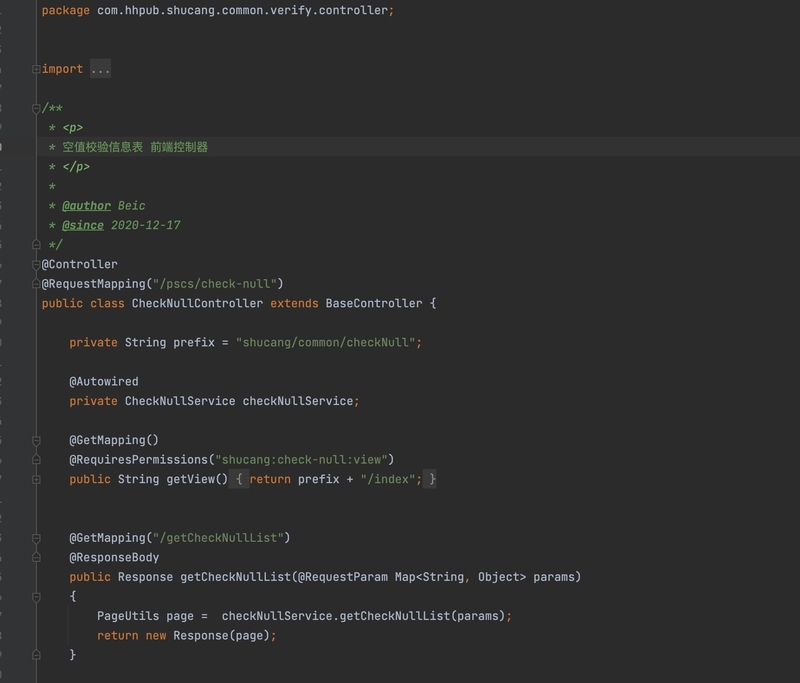The image size is (800, 683).
Task: Click the Chinese comment text 空值校验信息表
Action: pyautogui.click(x=103, y=147)
